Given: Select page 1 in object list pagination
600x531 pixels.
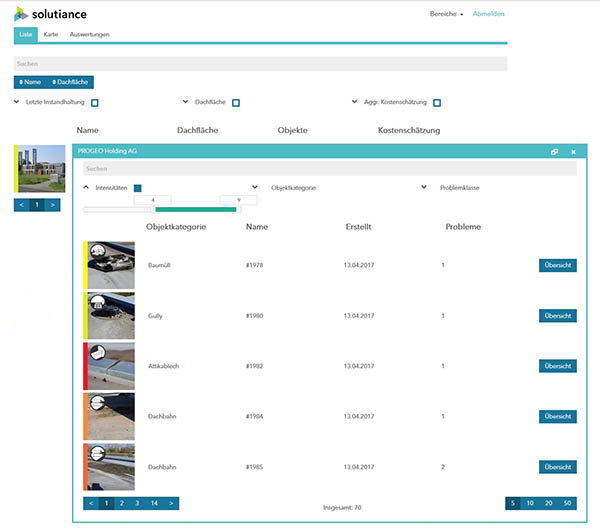Looking at the screenshot, I should point(106,503).
